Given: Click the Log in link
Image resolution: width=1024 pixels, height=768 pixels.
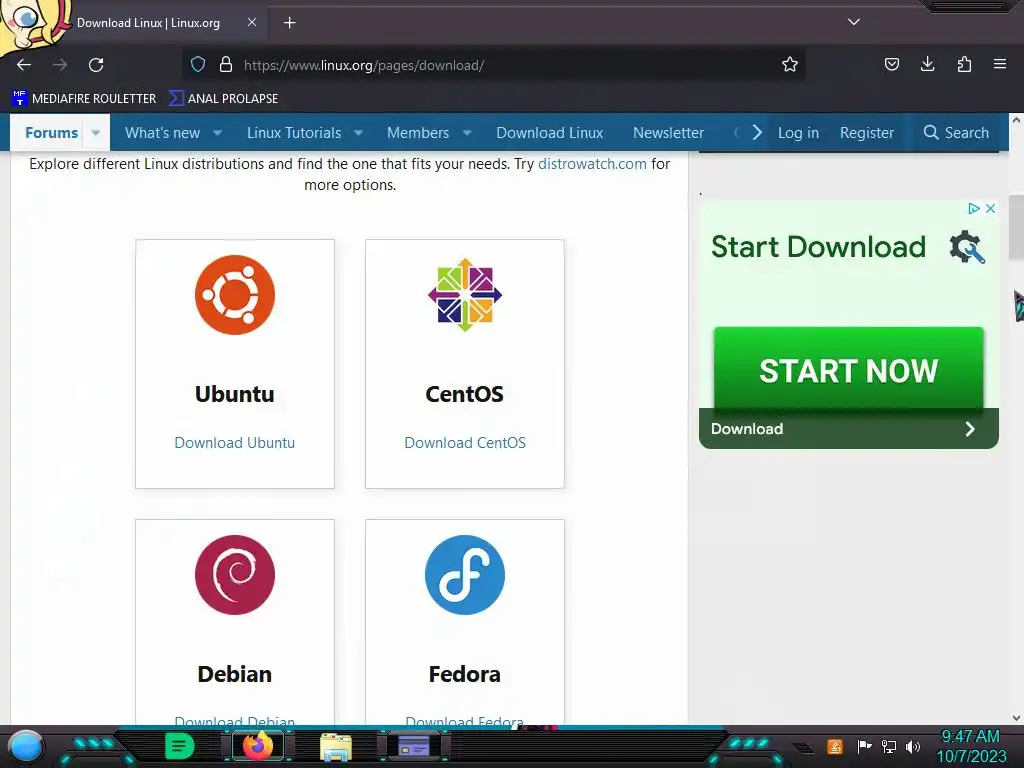Looking at the screenshot, I should tap(798, 133).
